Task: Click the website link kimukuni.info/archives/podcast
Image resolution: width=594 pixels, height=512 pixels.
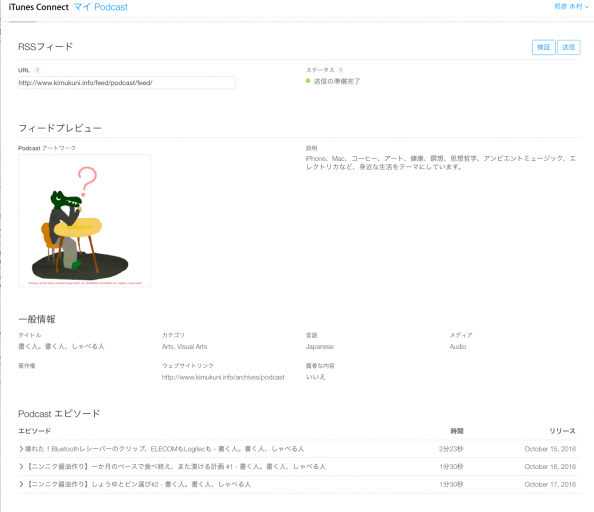Action: pyautogui.click(x=223, y=377)
